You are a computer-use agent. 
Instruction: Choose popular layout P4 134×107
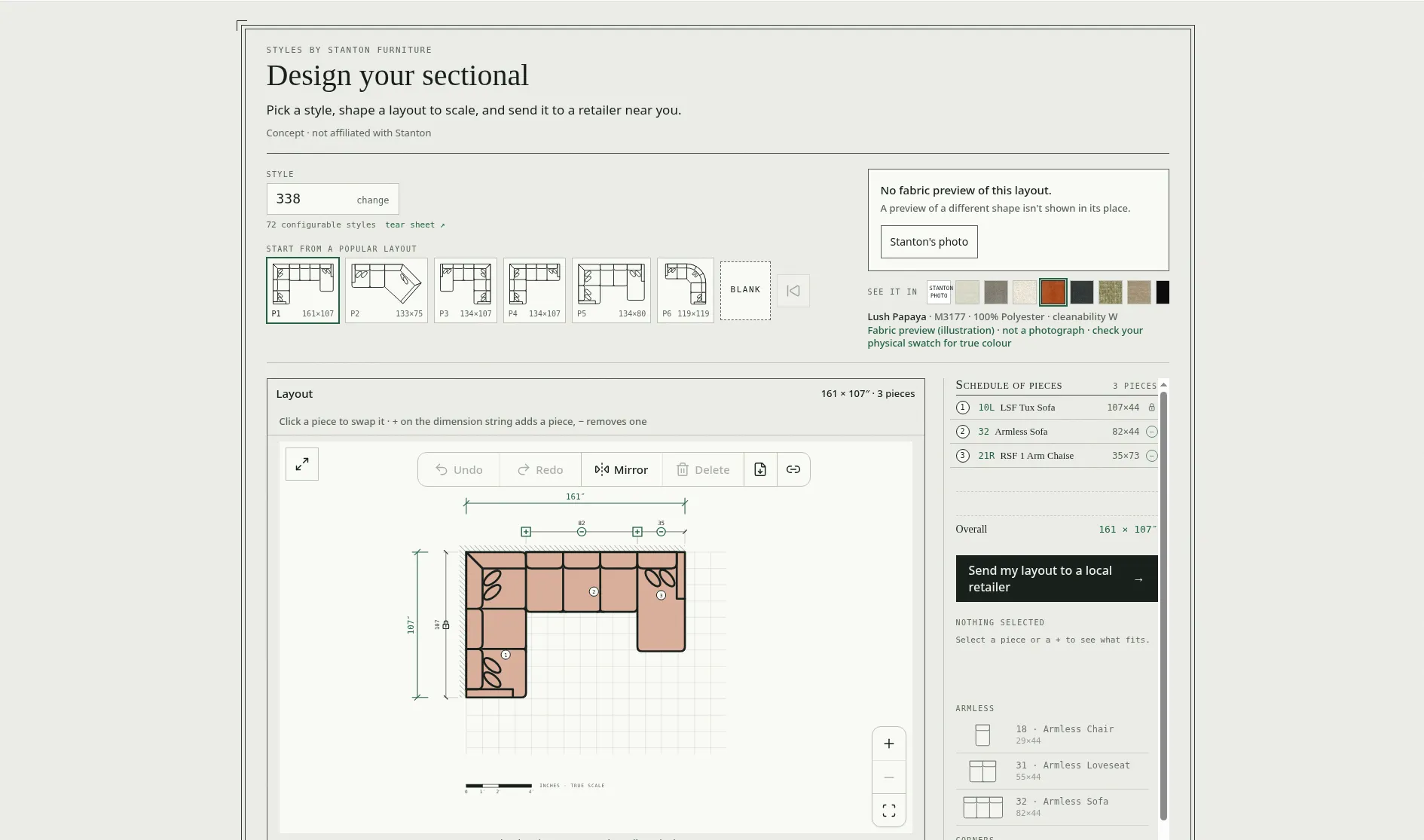click(534, 290)
